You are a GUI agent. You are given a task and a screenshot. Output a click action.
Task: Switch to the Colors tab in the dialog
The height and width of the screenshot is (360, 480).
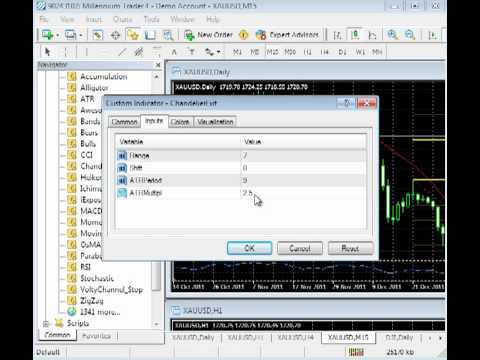coord(180,122)
